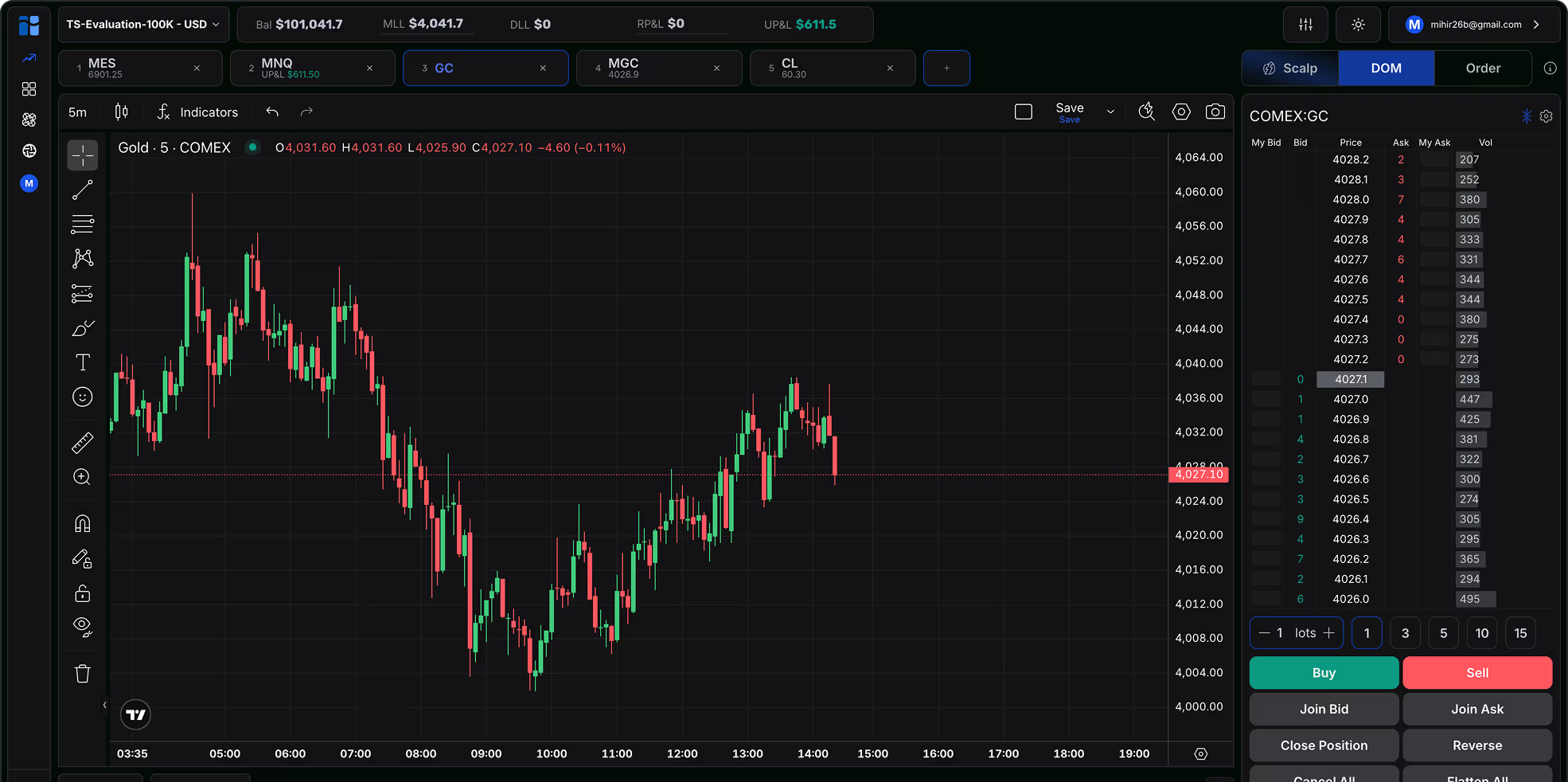Open the account selector TS-Evaluation-100K dropdown
This screenshot has height=782, width=1568.
click(x=142, y=24)
